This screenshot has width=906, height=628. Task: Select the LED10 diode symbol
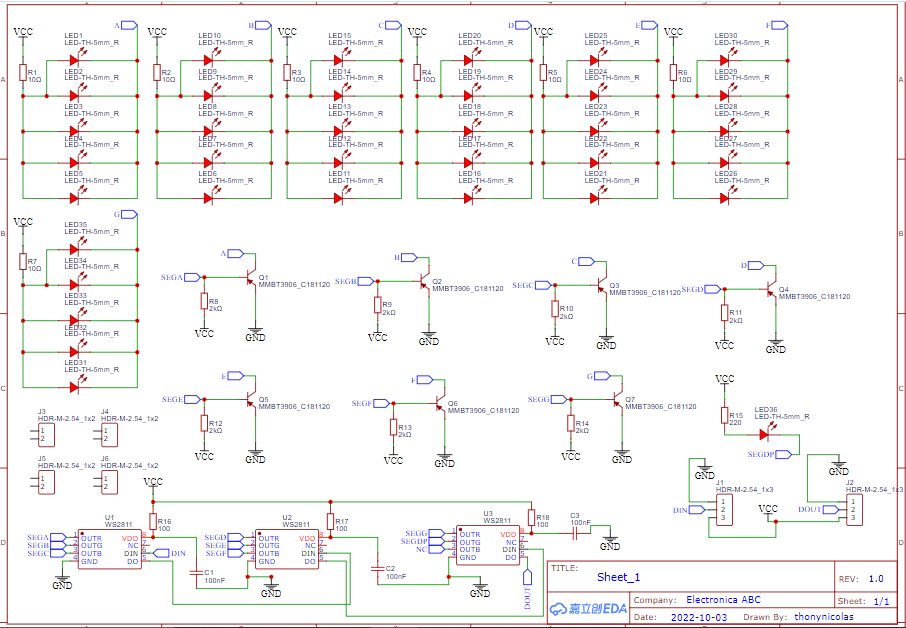[210, 59]
